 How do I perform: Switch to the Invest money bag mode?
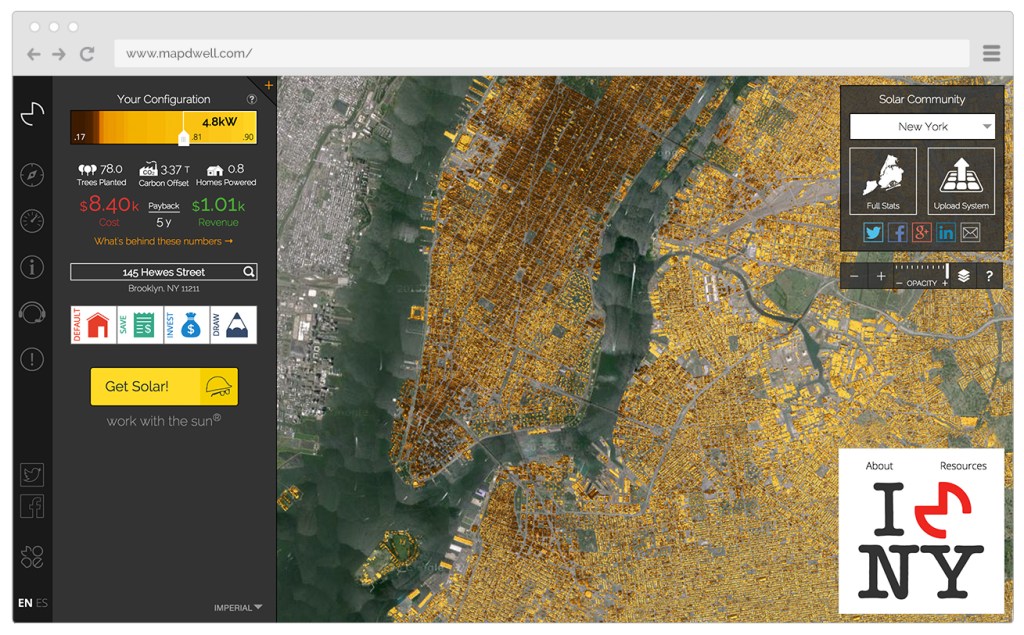187,325
